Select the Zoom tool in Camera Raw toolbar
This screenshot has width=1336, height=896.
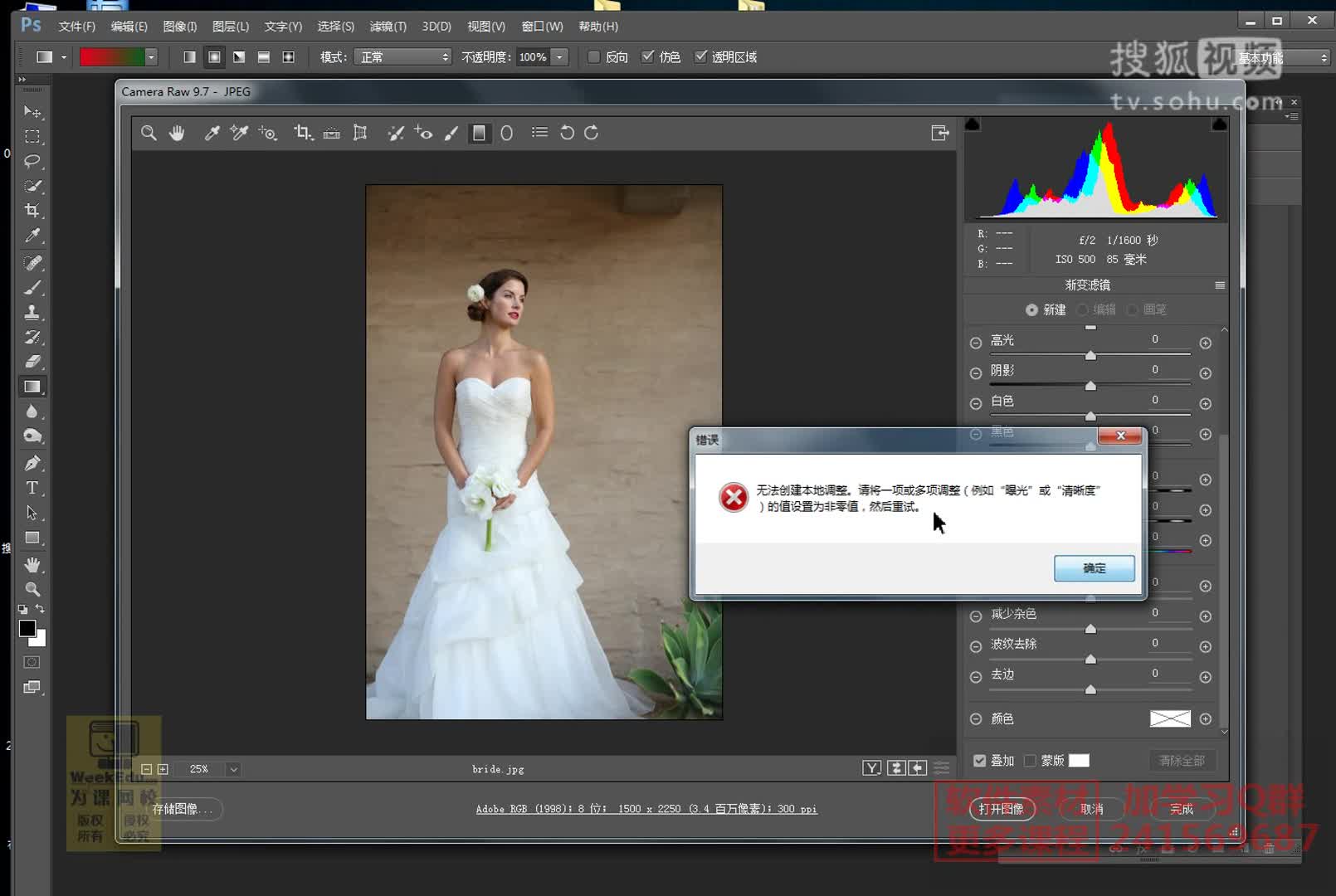[x=149, y=133]
